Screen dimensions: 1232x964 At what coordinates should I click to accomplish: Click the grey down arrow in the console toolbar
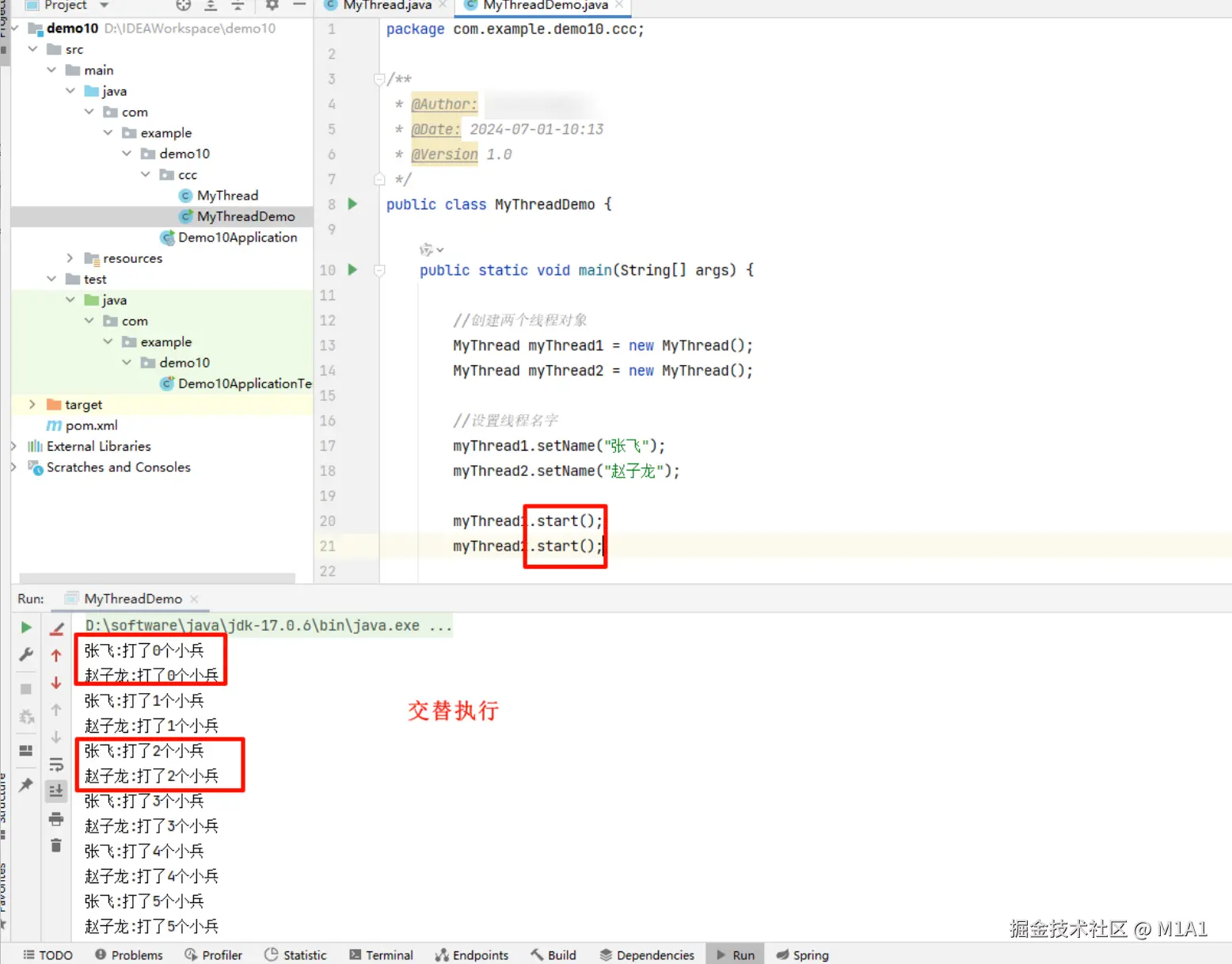(x=56, y=737)
